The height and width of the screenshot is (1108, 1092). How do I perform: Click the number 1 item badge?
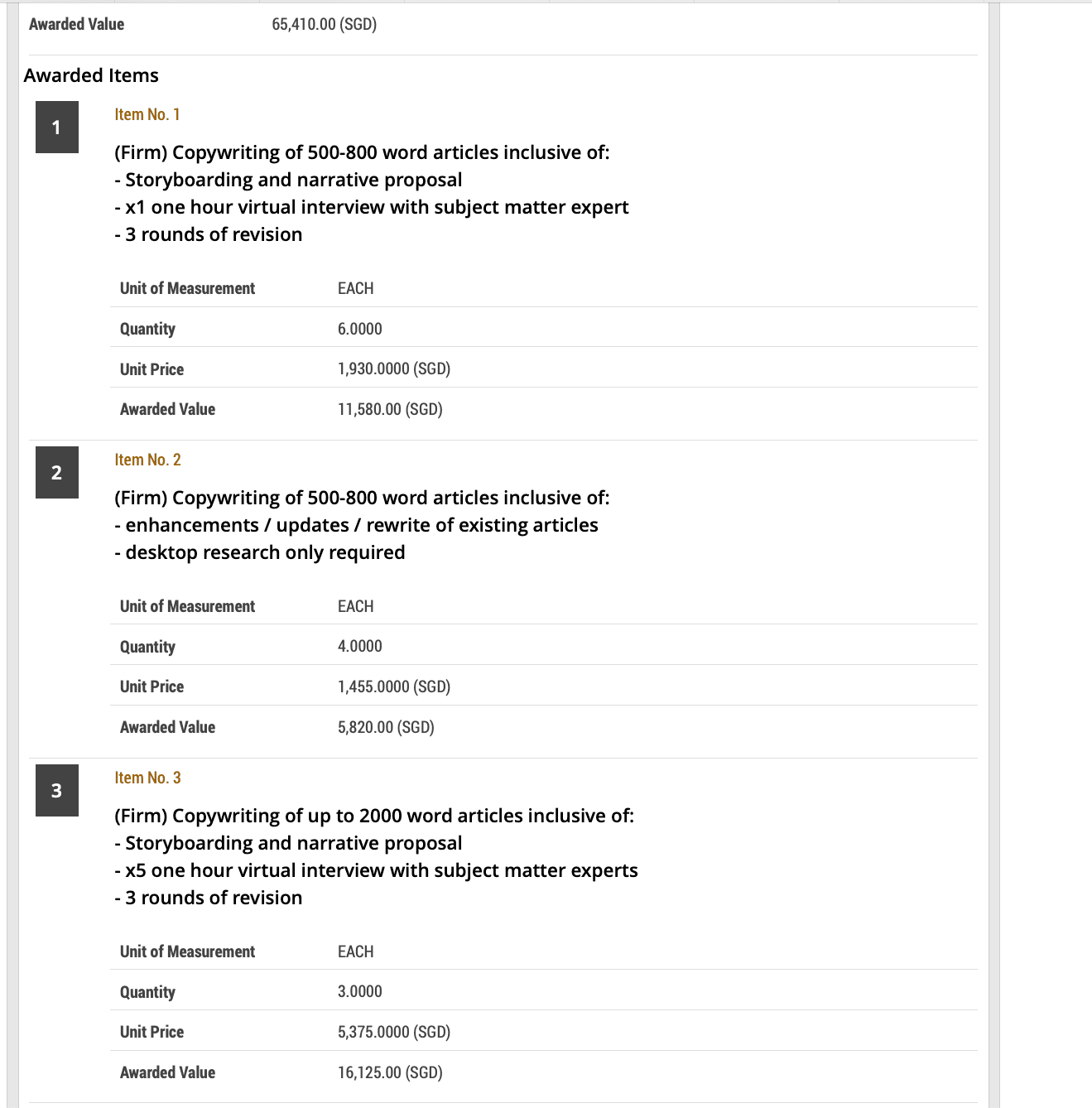pos(56,127)
